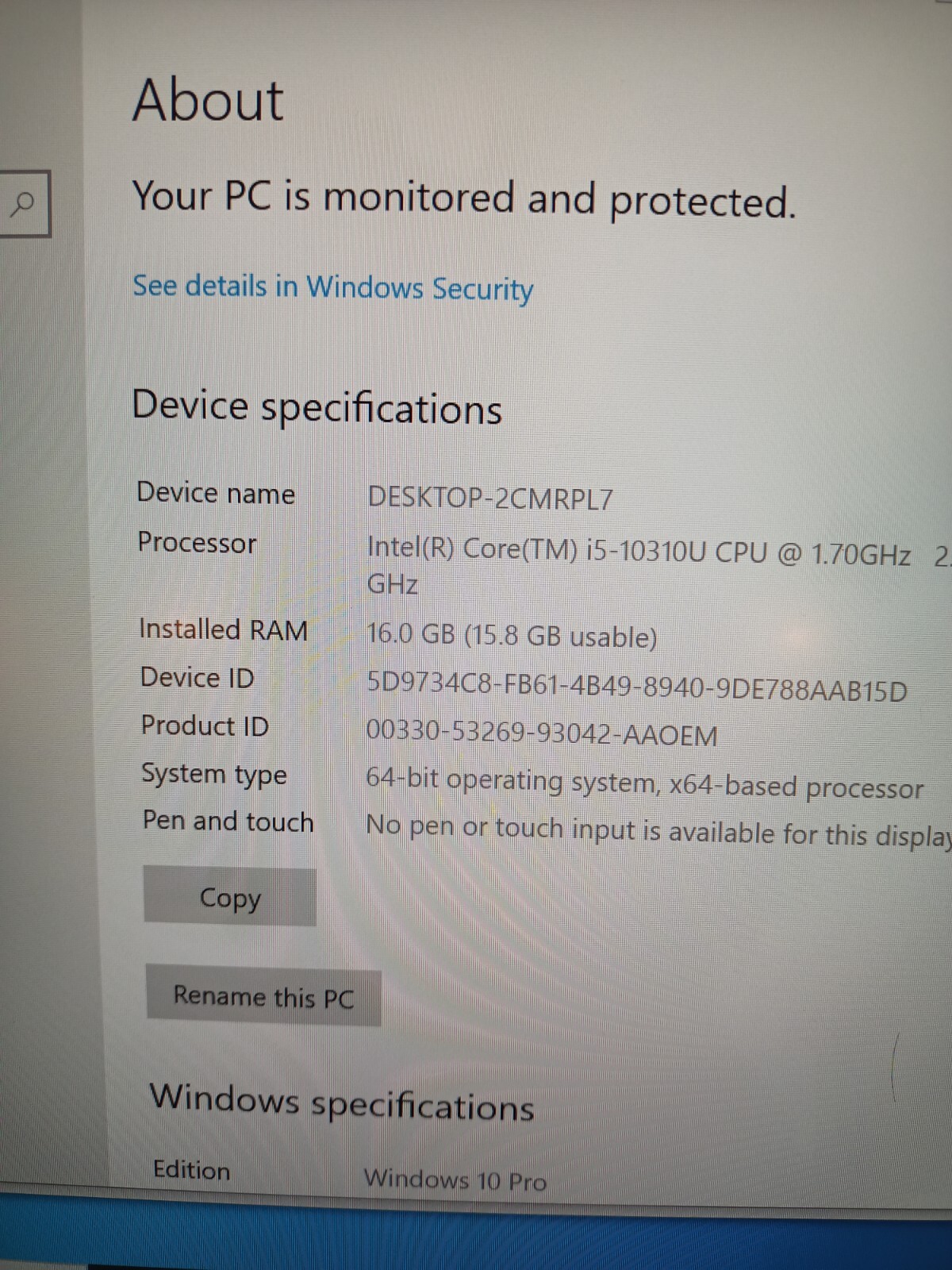
Task: Select the Device ID value starting 5D9734C8
Action: click(x=637, y=687)
